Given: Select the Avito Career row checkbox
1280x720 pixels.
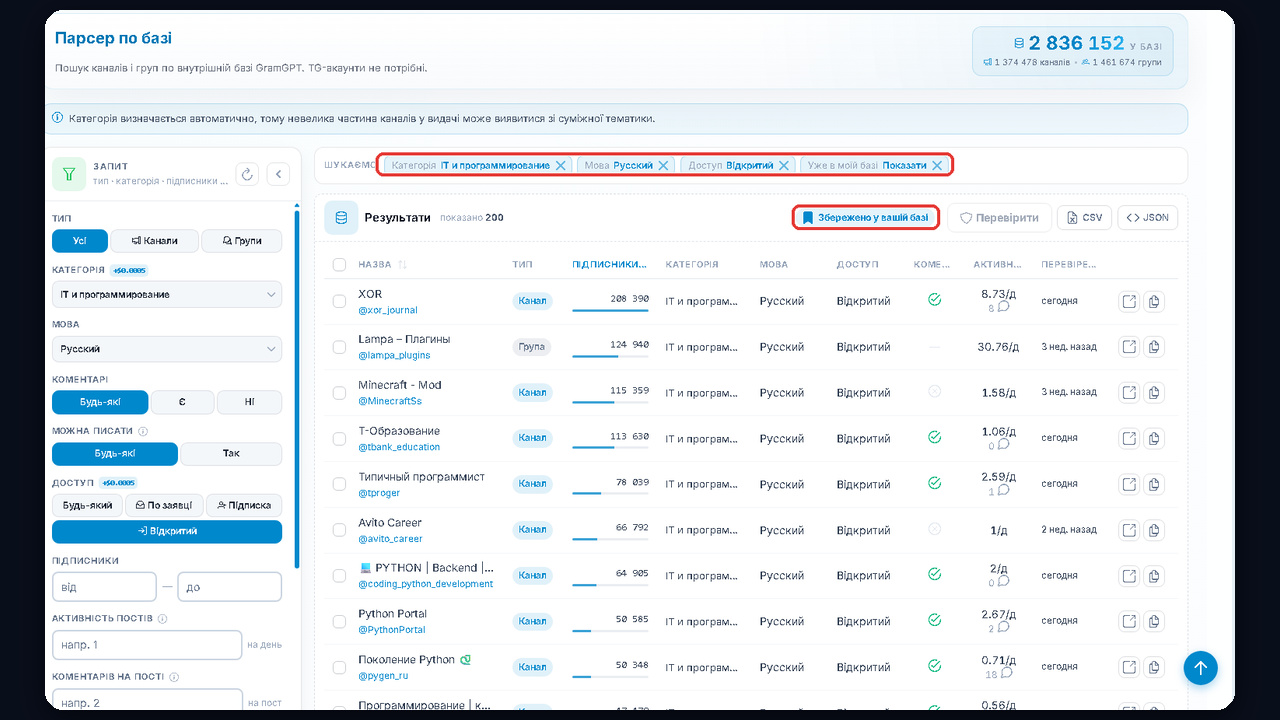Looking at the screenshot, I should (339, 530).
